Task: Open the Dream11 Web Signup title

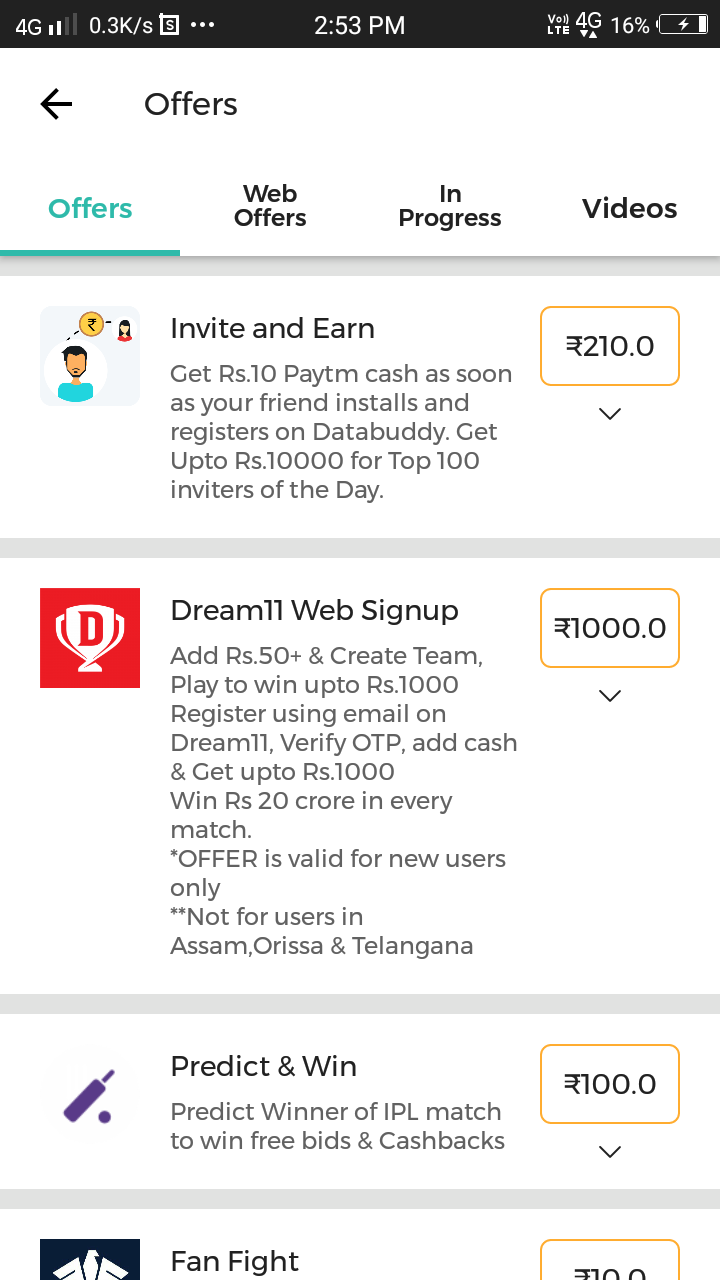Action: tap(314, 610)
